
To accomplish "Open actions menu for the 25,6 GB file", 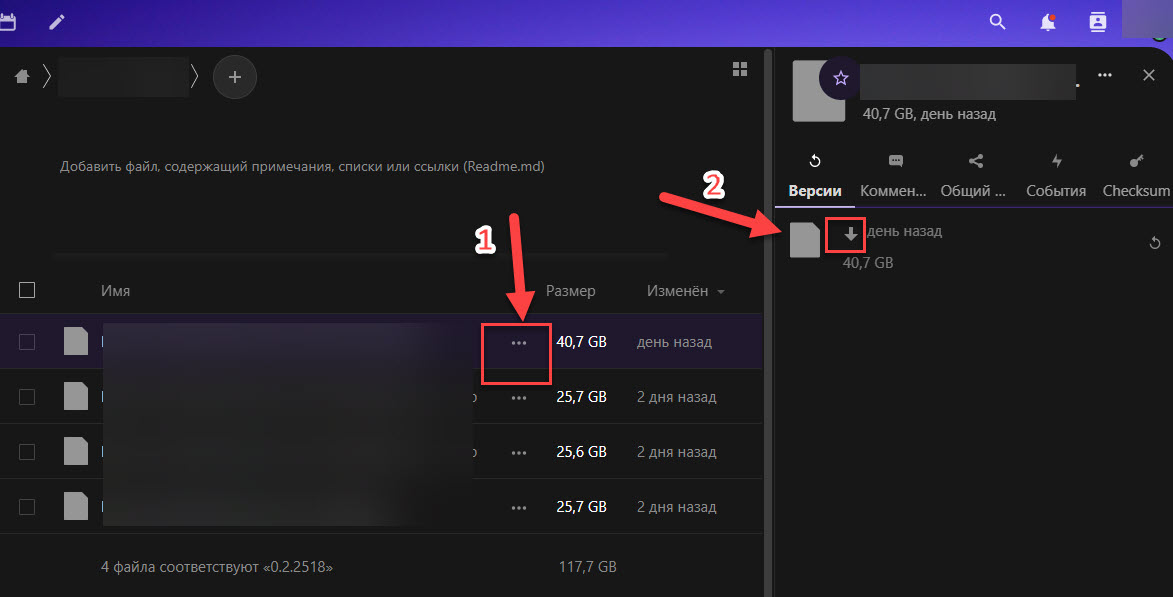I will click(x=518, y=453).
